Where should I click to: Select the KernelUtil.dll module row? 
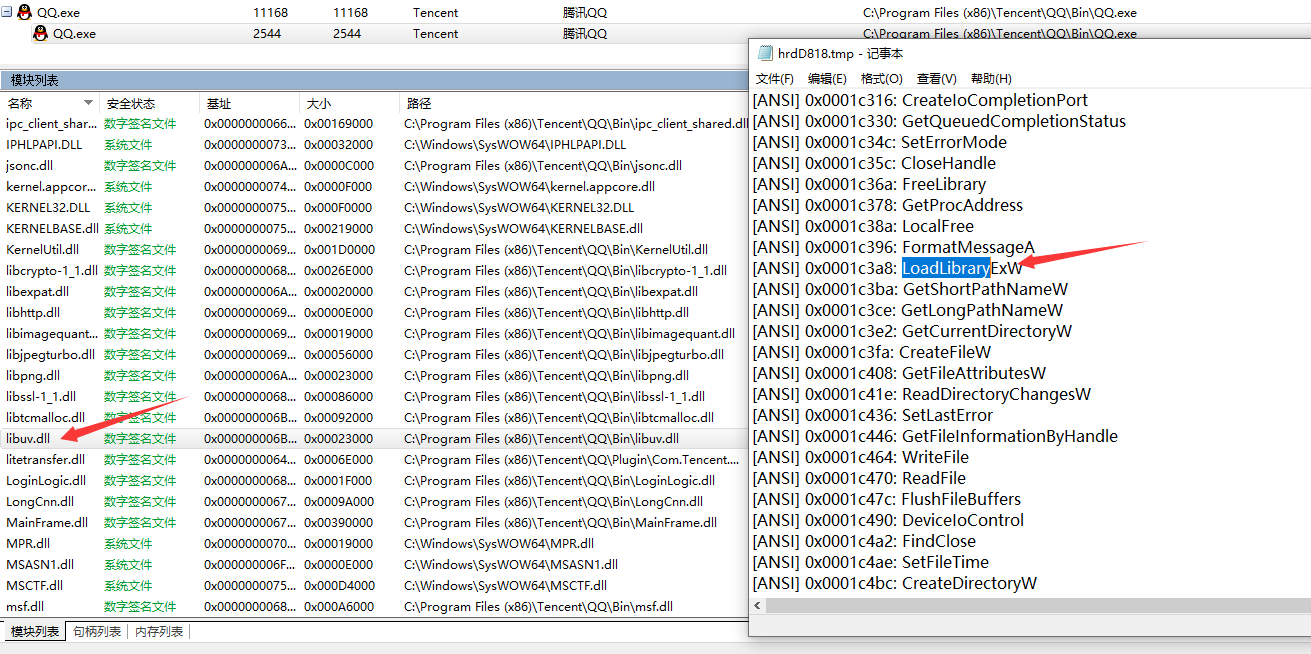pos(374,250)
